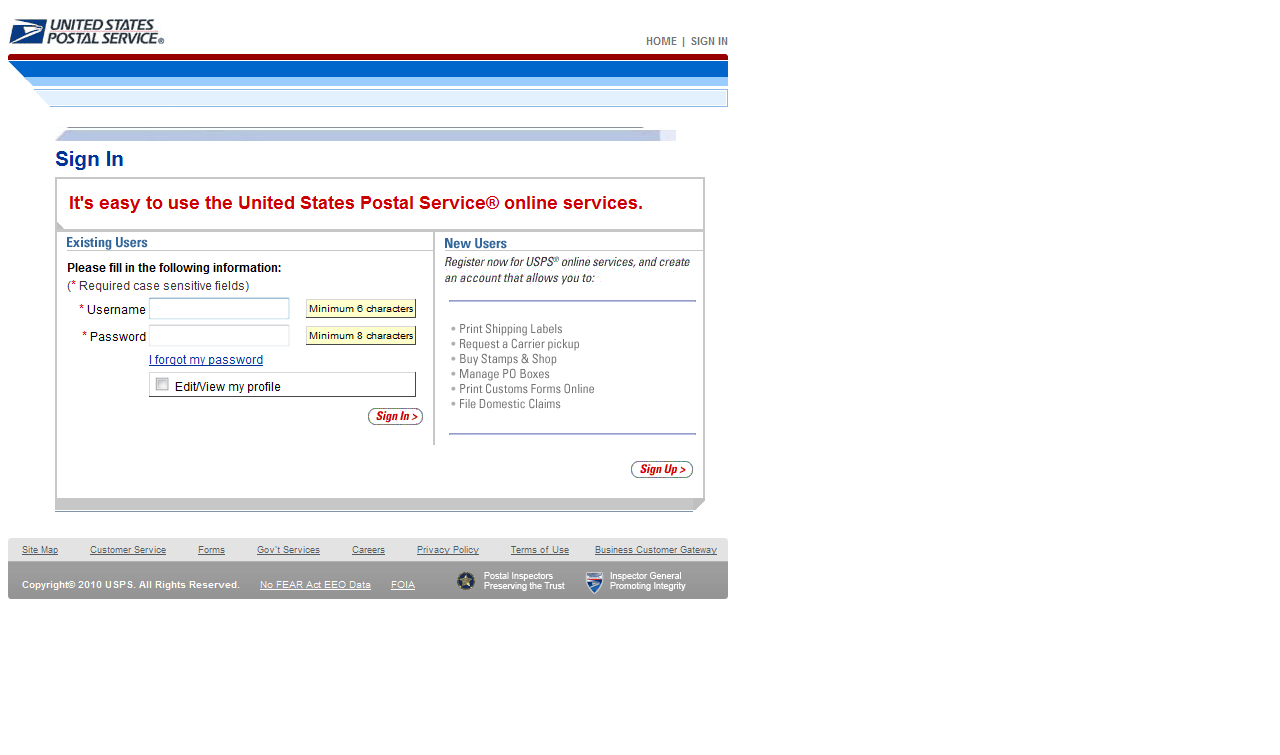Open the Gov't Services link

coord(288,549)
